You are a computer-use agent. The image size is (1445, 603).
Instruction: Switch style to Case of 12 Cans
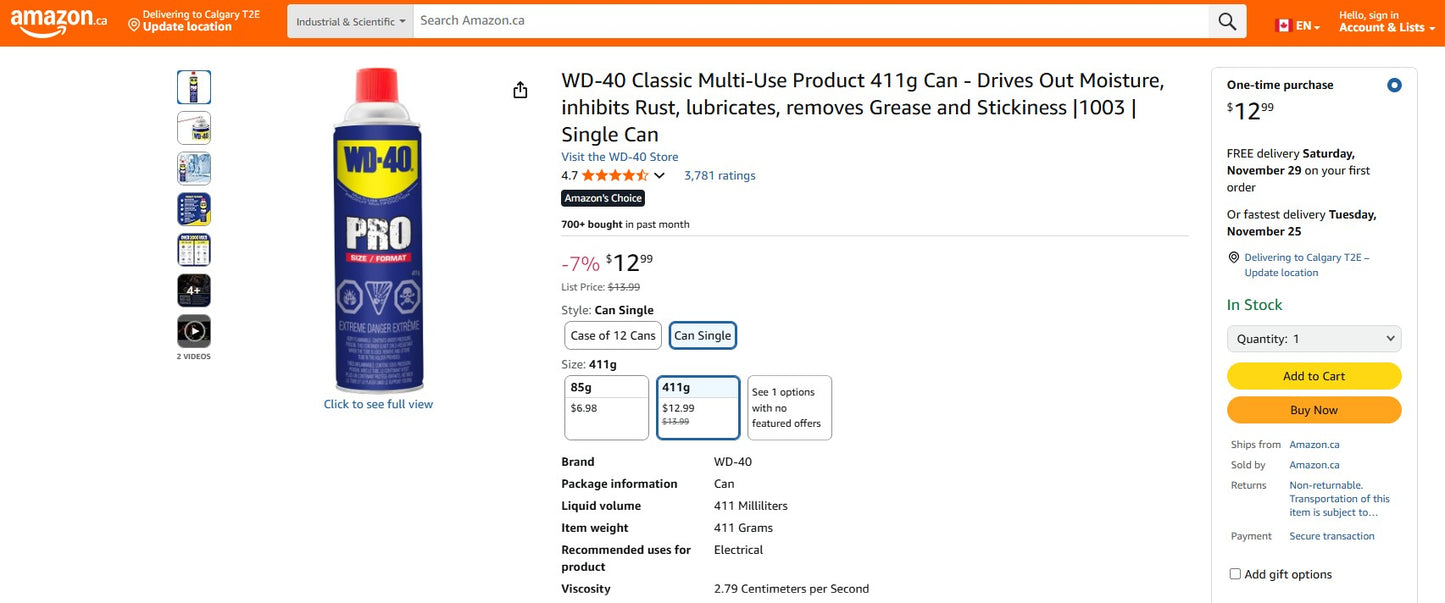[x=612, y=335]
